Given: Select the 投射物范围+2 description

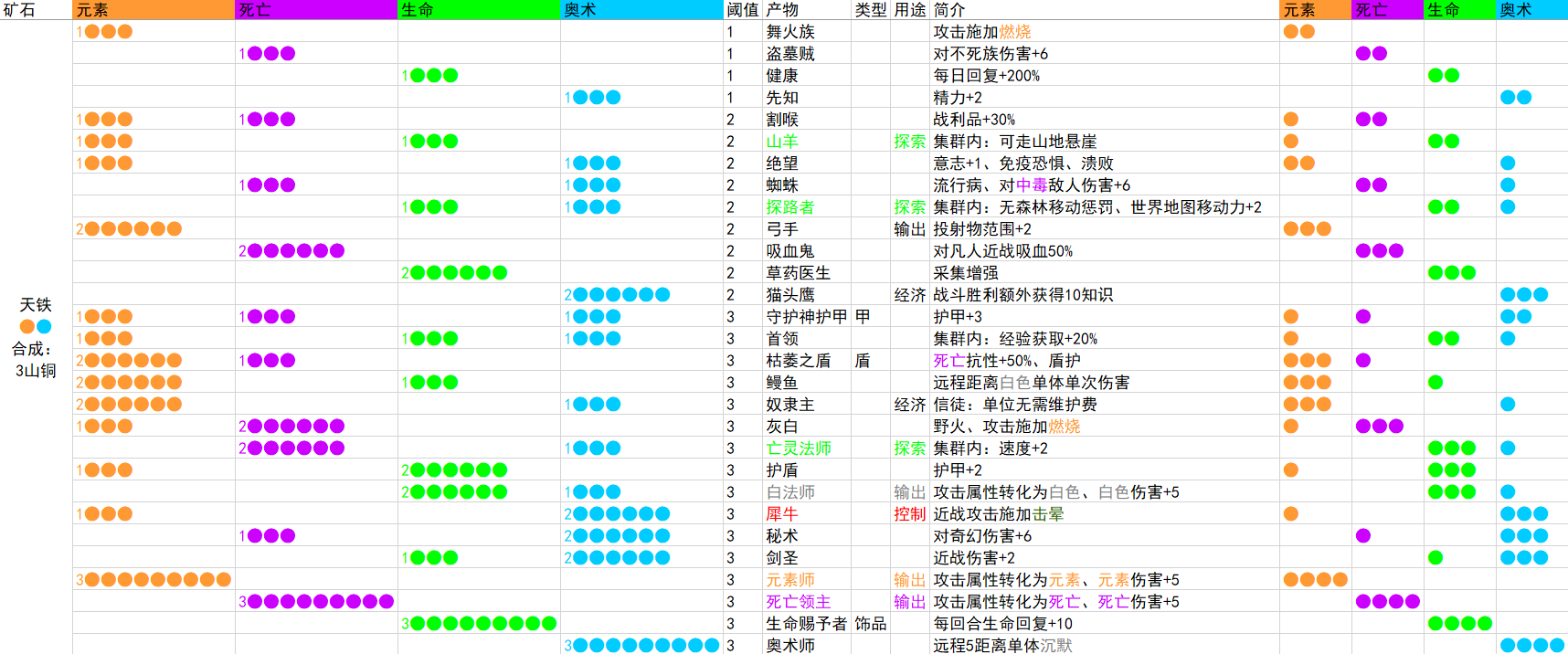Looking at the screenshot, I should (x=982, y=229).
